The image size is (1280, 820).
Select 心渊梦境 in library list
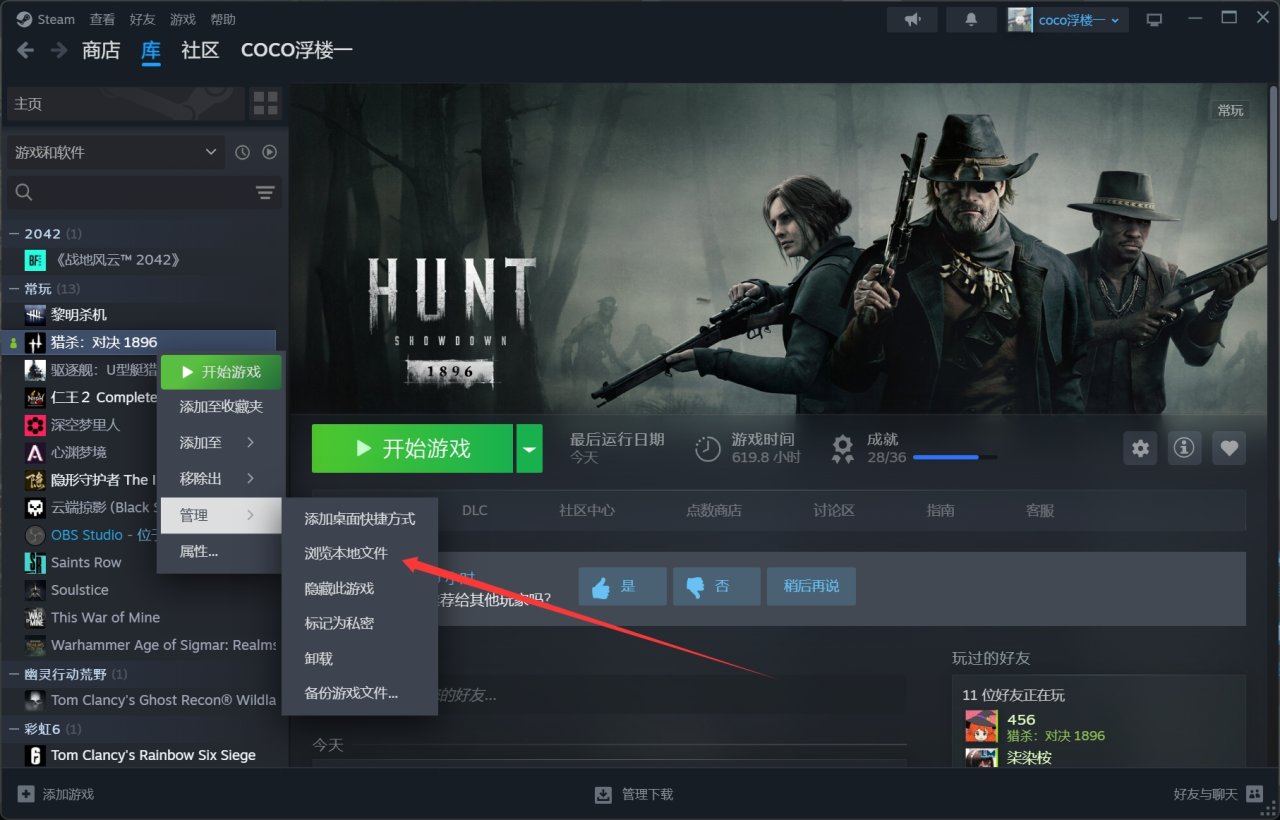pos(80,452)
